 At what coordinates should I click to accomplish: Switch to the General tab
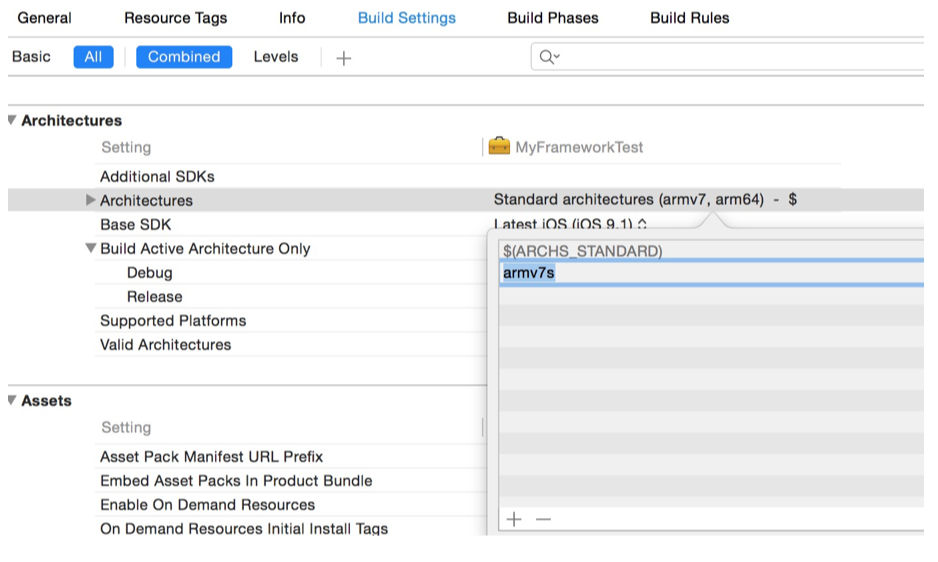[x=45, y=18]
